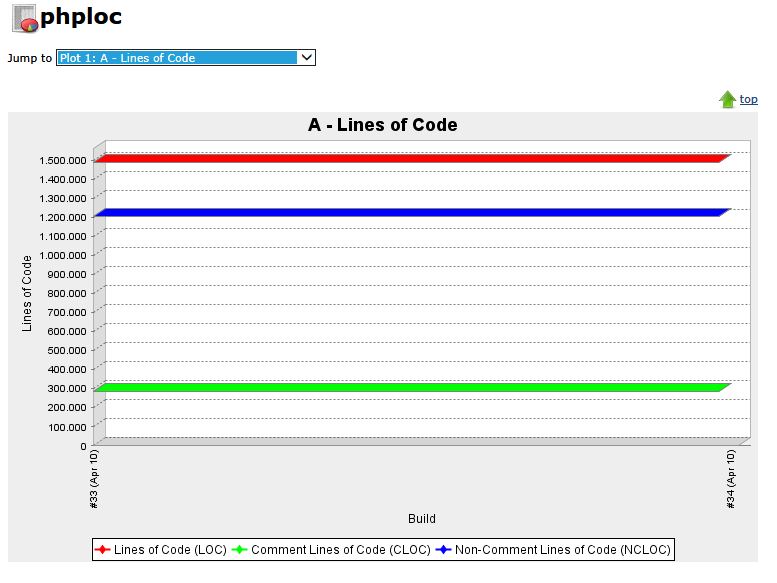
Task: Click 'Non-Comment Lines of Code (NCLOC)' legend label
Action: (x=562, y=549)
